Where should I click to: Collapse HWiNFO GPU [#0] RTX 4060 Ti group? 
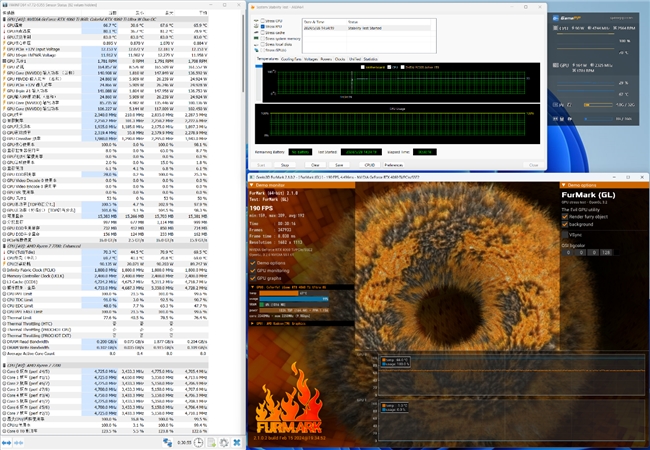[4, 19]
